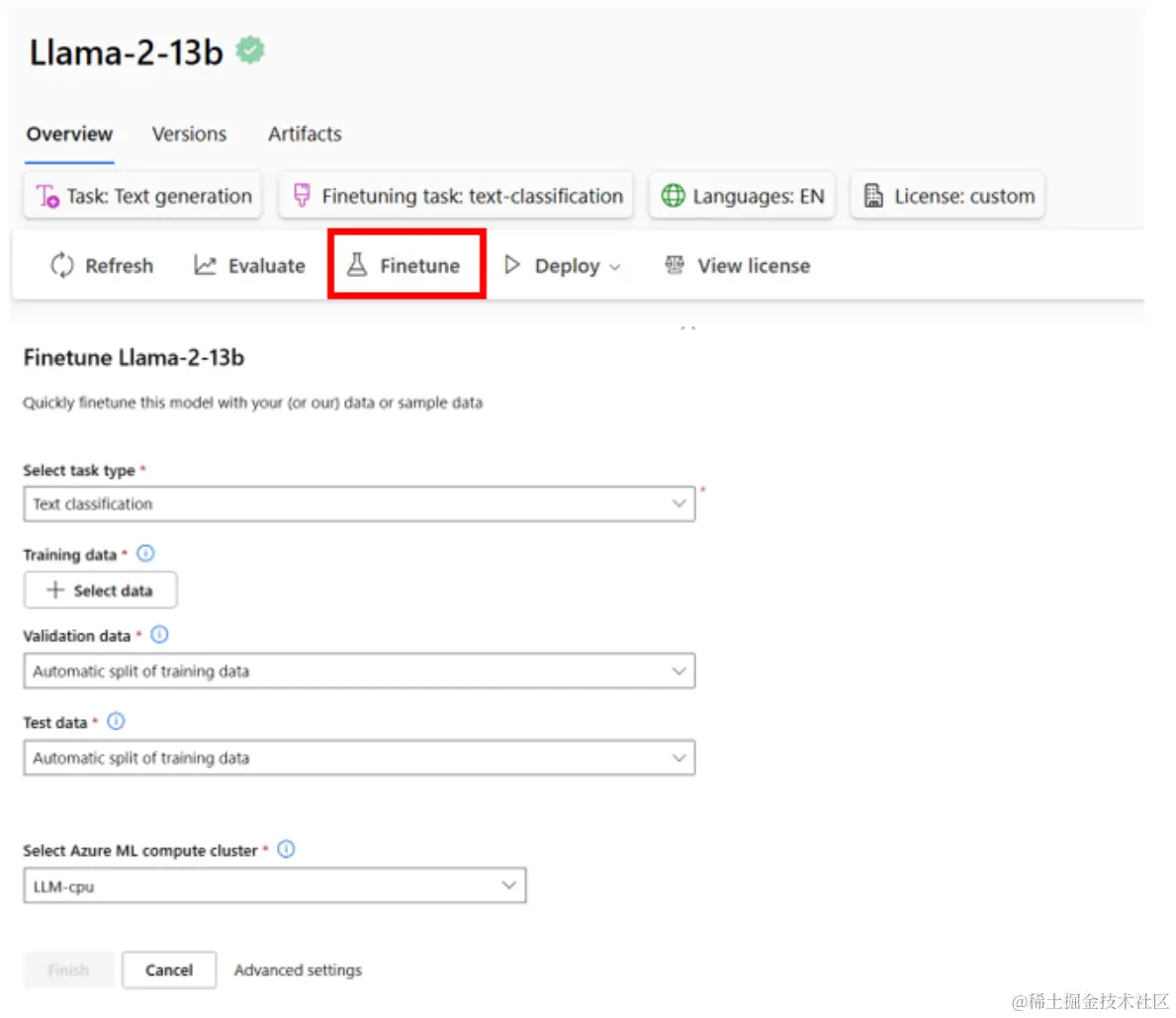This screenshot has height=1018, width=1176.
Task: Click the Cancel button
Action: [169, 970]
